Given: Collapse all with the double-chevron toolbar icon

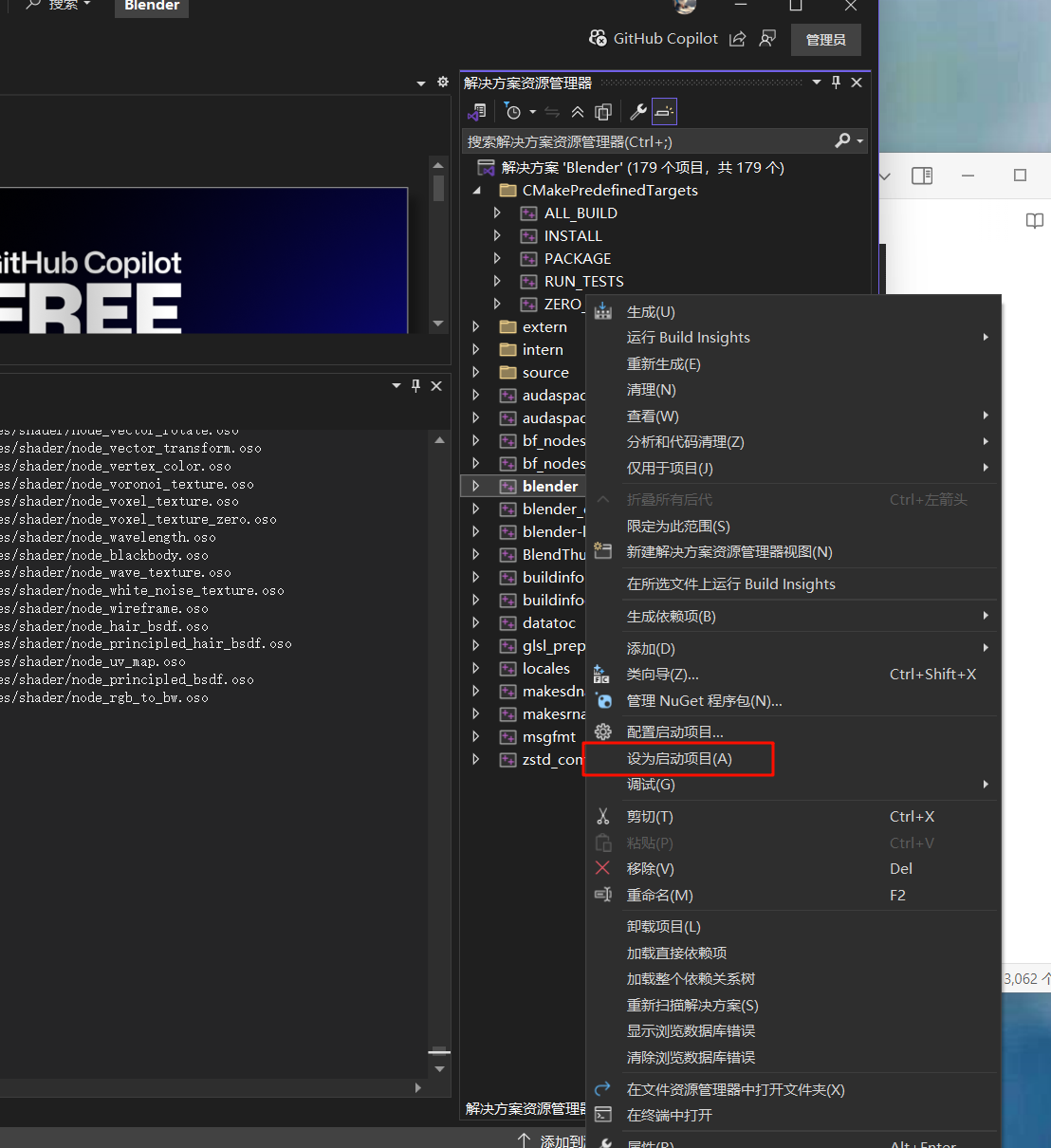Looking at the screenshot, I should tap(578, 112).
